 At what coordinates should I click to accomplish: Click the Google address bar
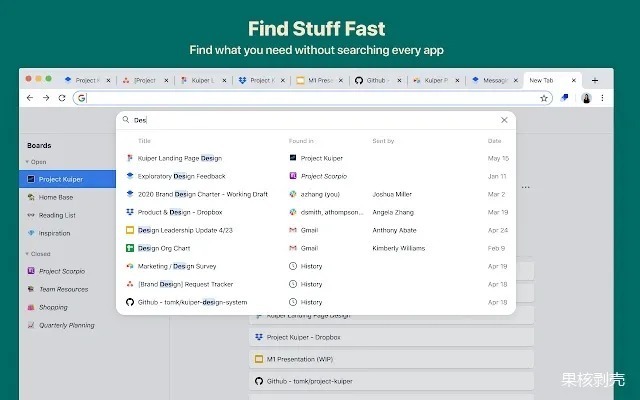pos(313,98)
